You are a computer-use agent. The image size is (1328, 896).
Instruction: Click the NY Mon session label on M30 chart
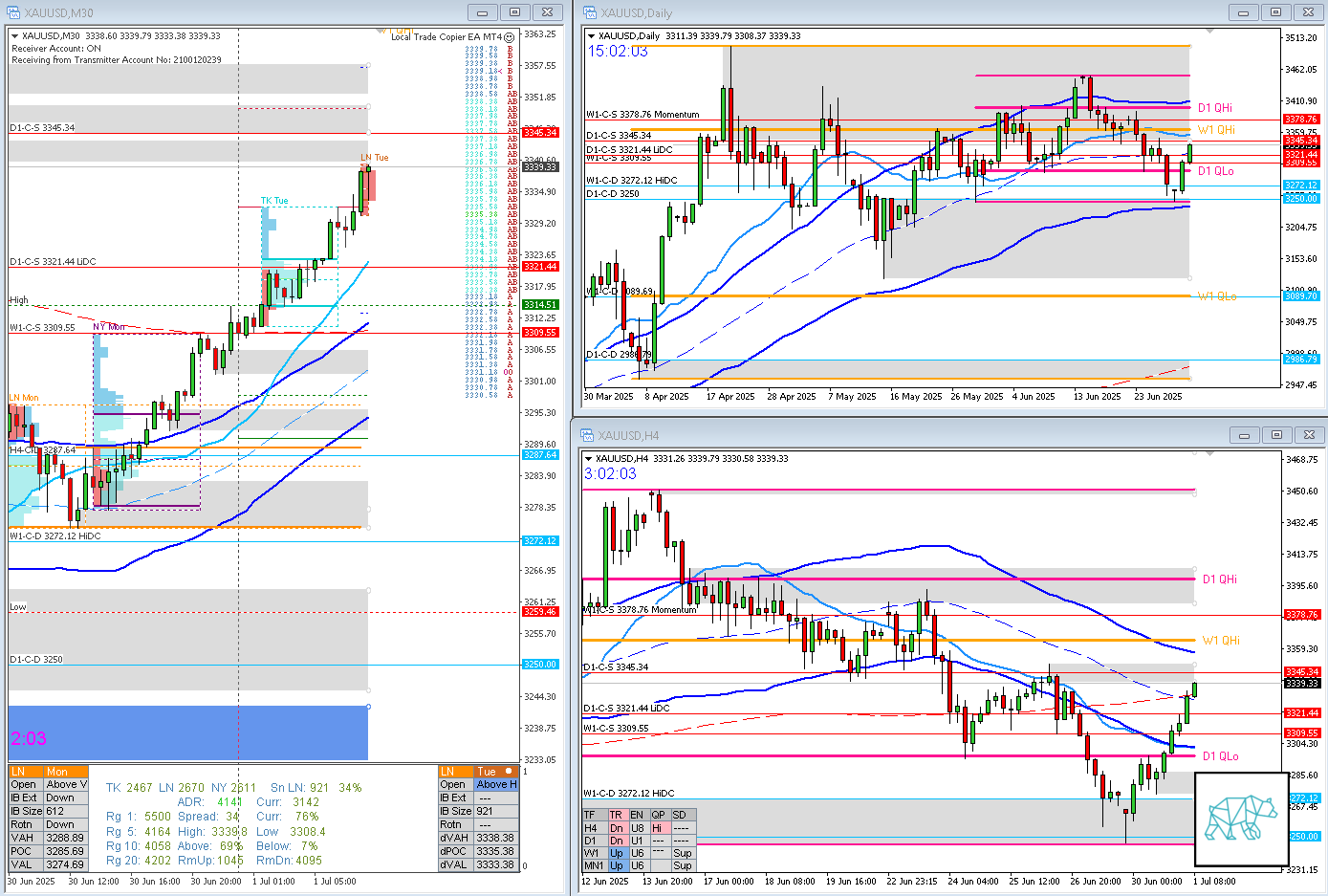(109, 327)
